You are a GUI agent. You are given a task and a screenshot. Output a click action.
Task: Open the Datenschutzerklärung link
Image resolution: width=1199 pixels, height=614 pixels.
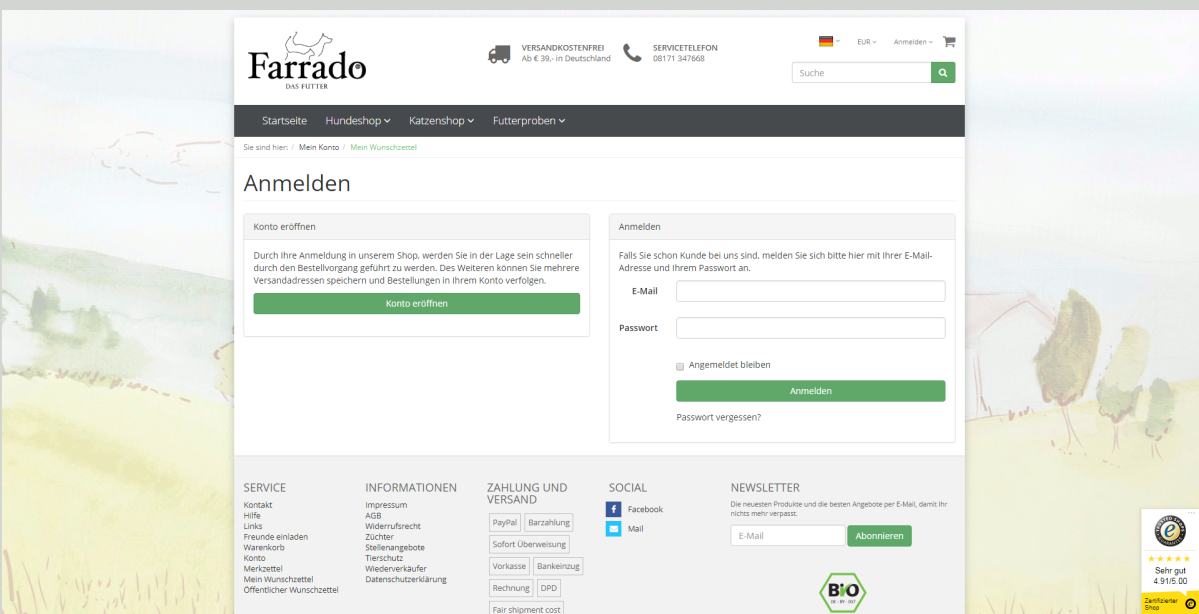tap(406, 580)
